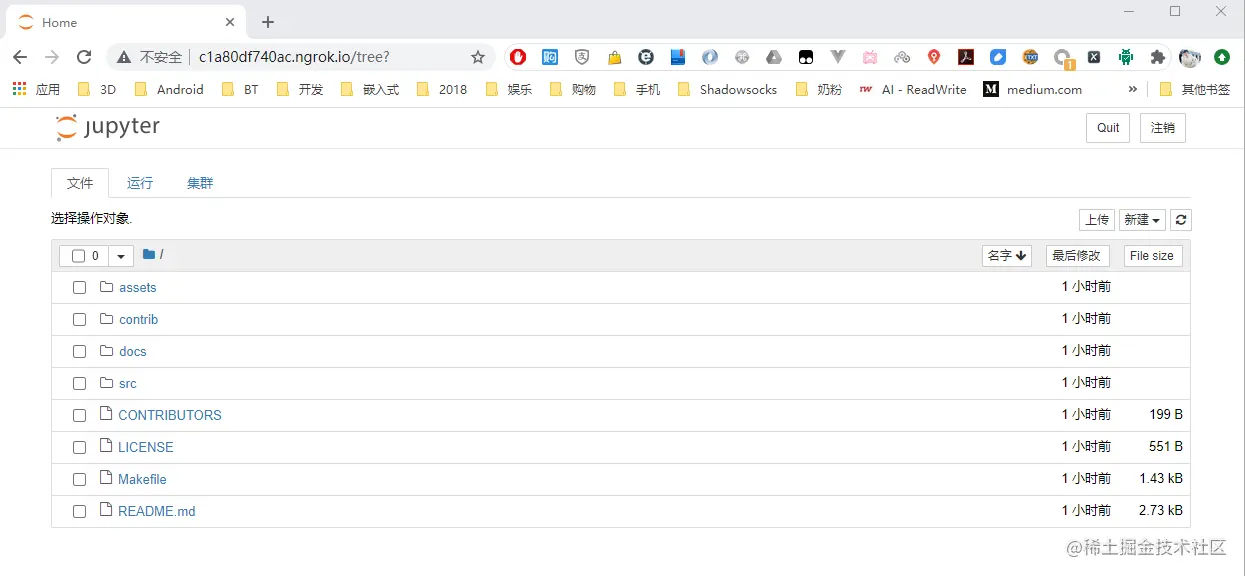The image size is (1245, 576).
Task: Open the Extensions puzzle piece menu
Action: [1158, 57]
